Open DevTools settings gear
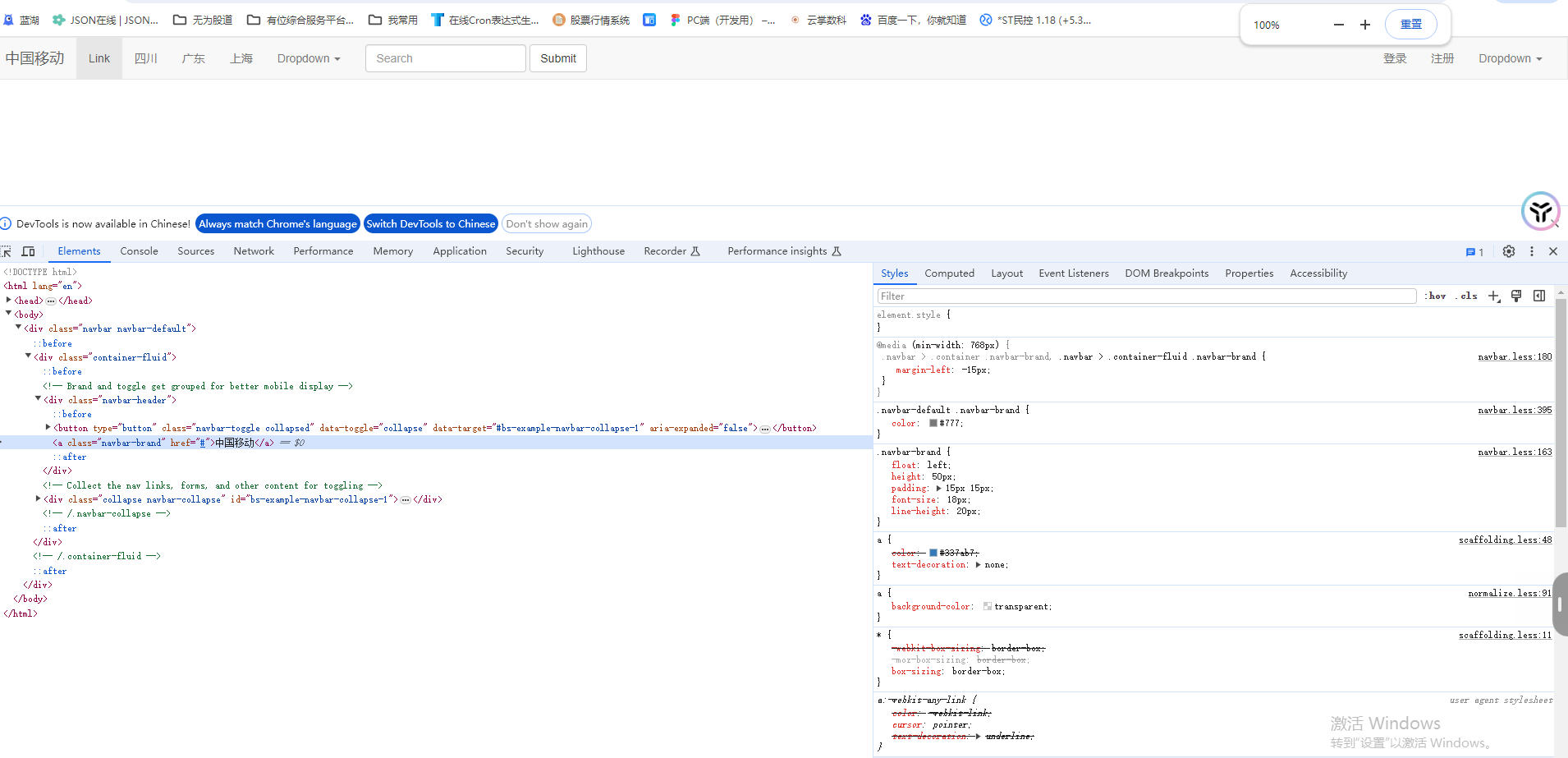 pos(1509,251)
